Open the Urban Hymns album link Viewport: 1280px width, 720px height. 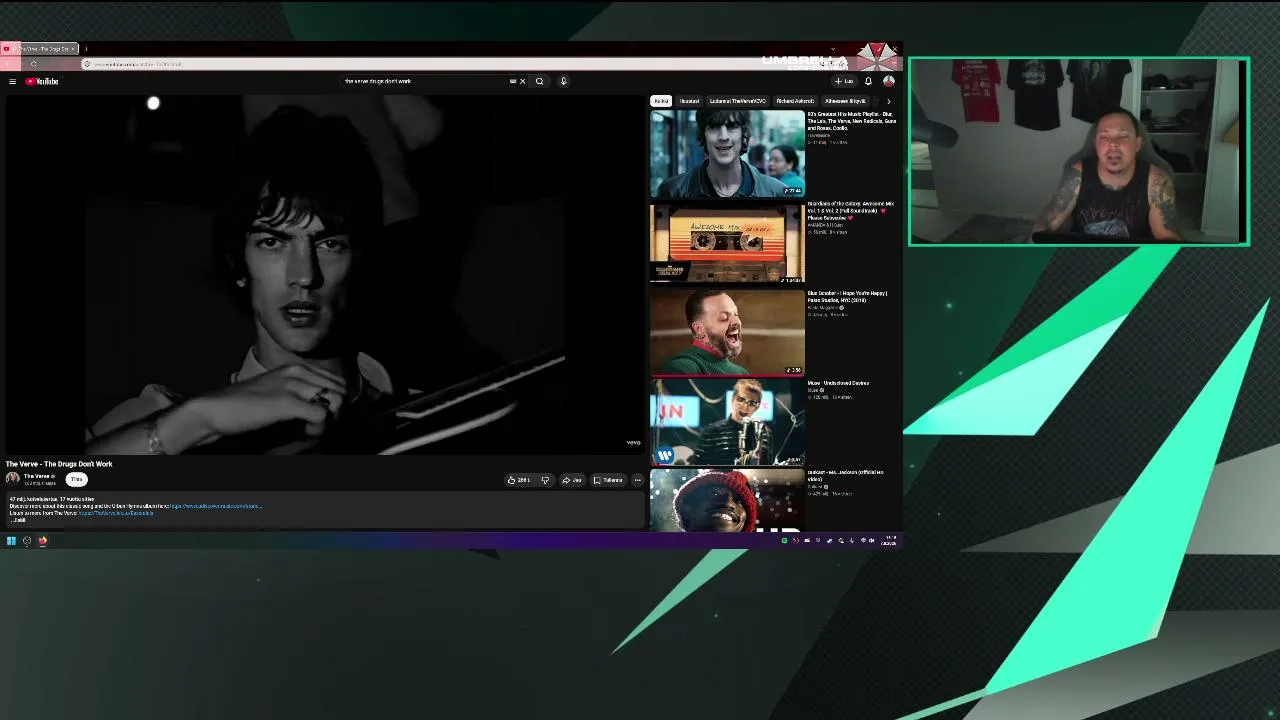pyautogui.click(x=216, y=506)
